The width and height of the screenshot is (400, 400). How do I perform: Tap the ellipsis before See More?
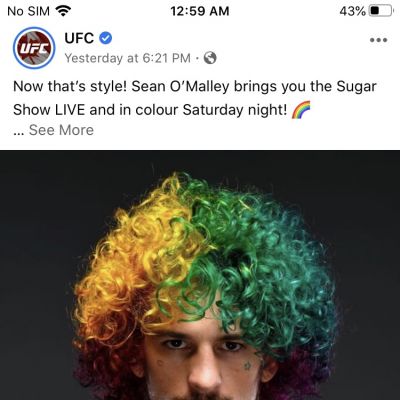(19, 133)
